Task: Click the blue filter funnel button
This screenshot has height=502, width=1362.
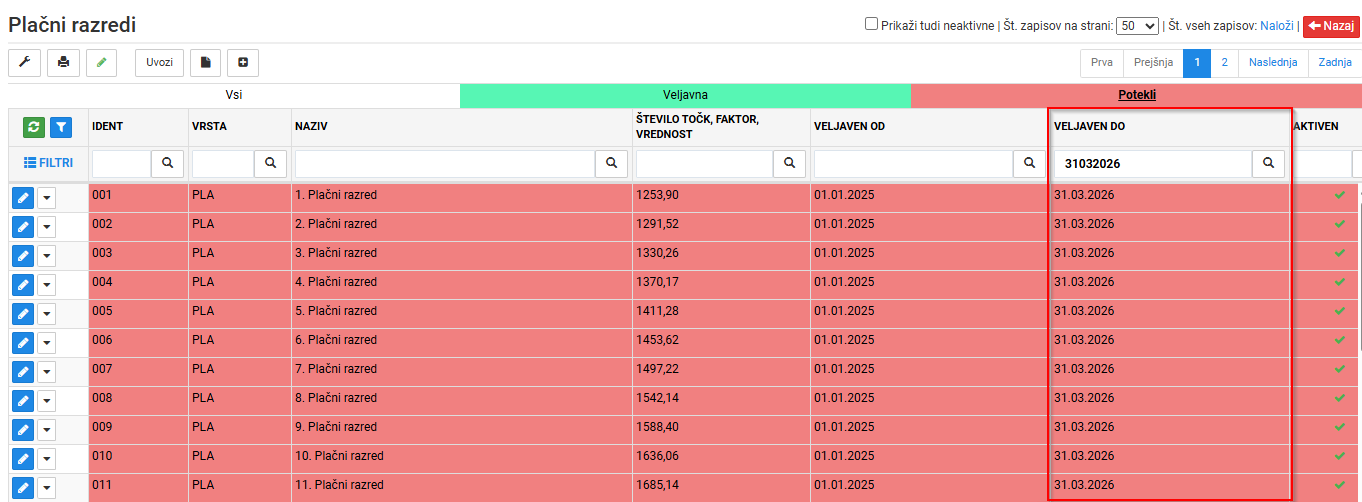Action: (x=61, y=127)
